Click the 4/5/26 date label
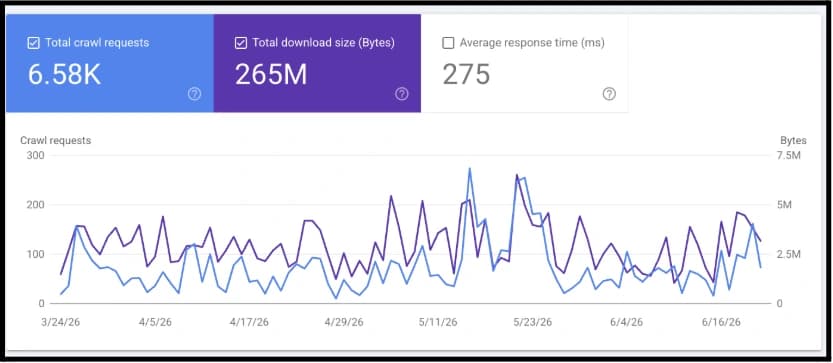The height and width of the screenshot is (363, 833). tap(155, 322)
